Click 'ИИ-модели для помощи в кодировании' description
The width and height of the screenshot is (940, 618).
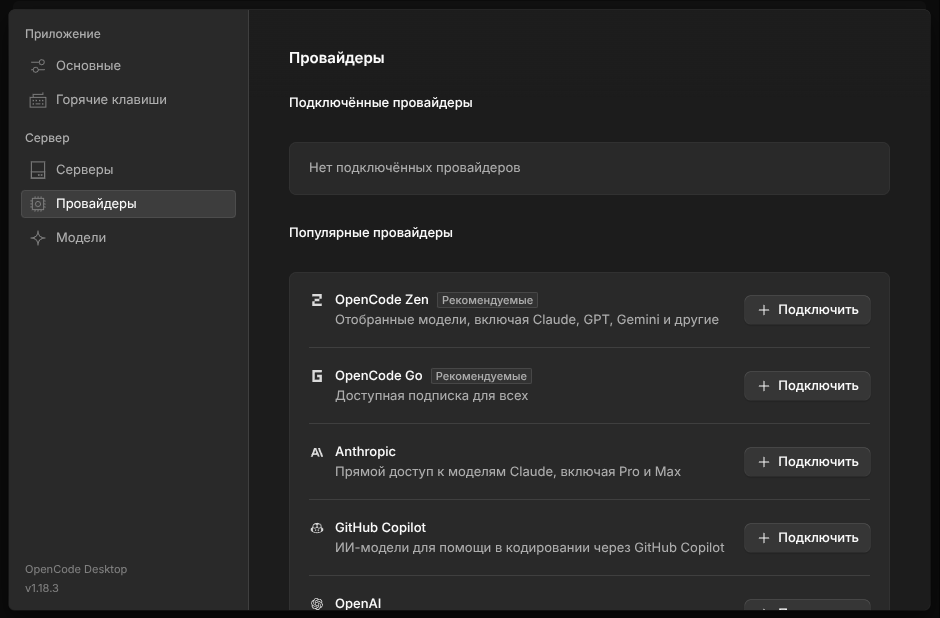[529, 548]
